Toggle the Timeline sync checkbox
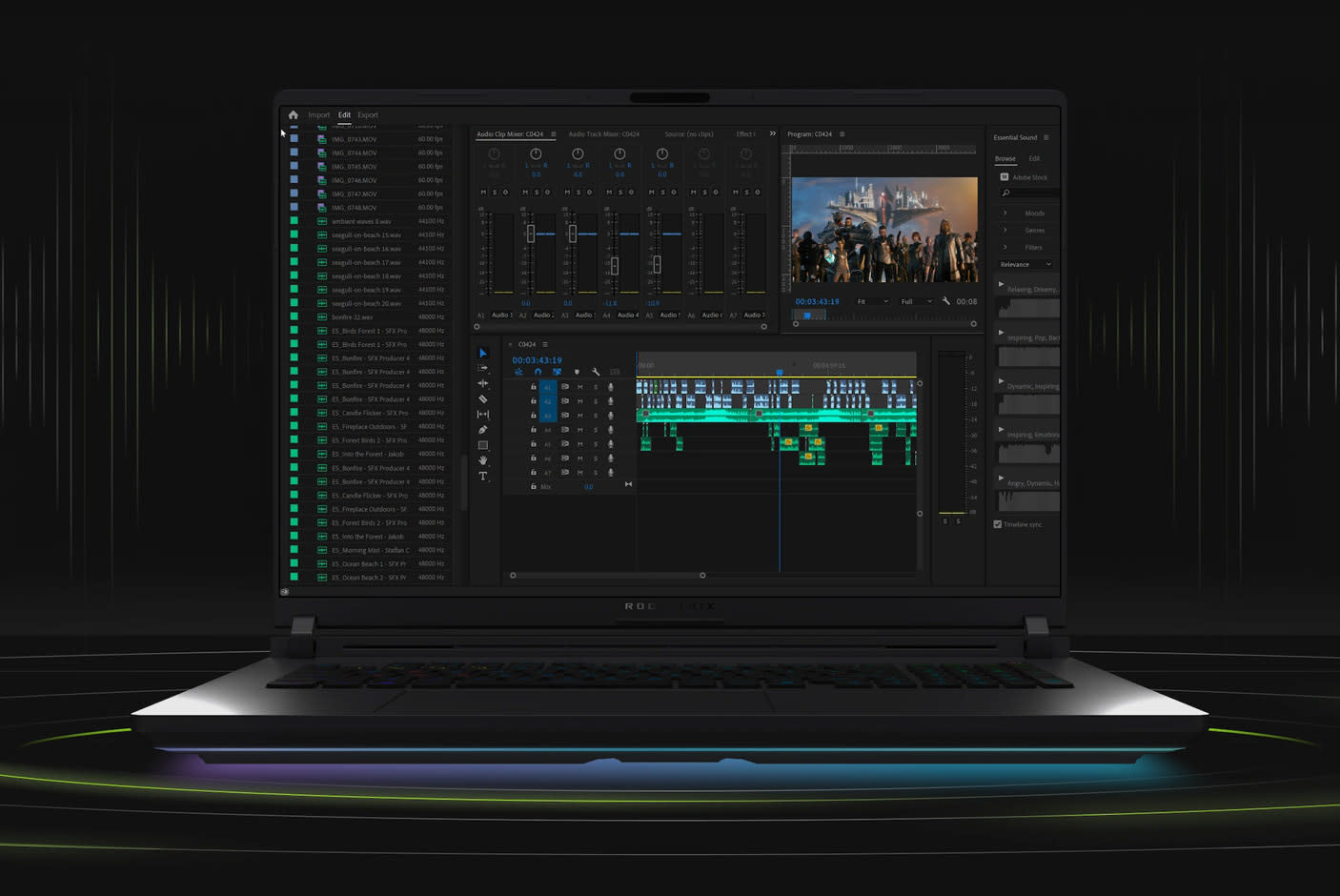Screen dimensions: 1340x896 point(998,524)
